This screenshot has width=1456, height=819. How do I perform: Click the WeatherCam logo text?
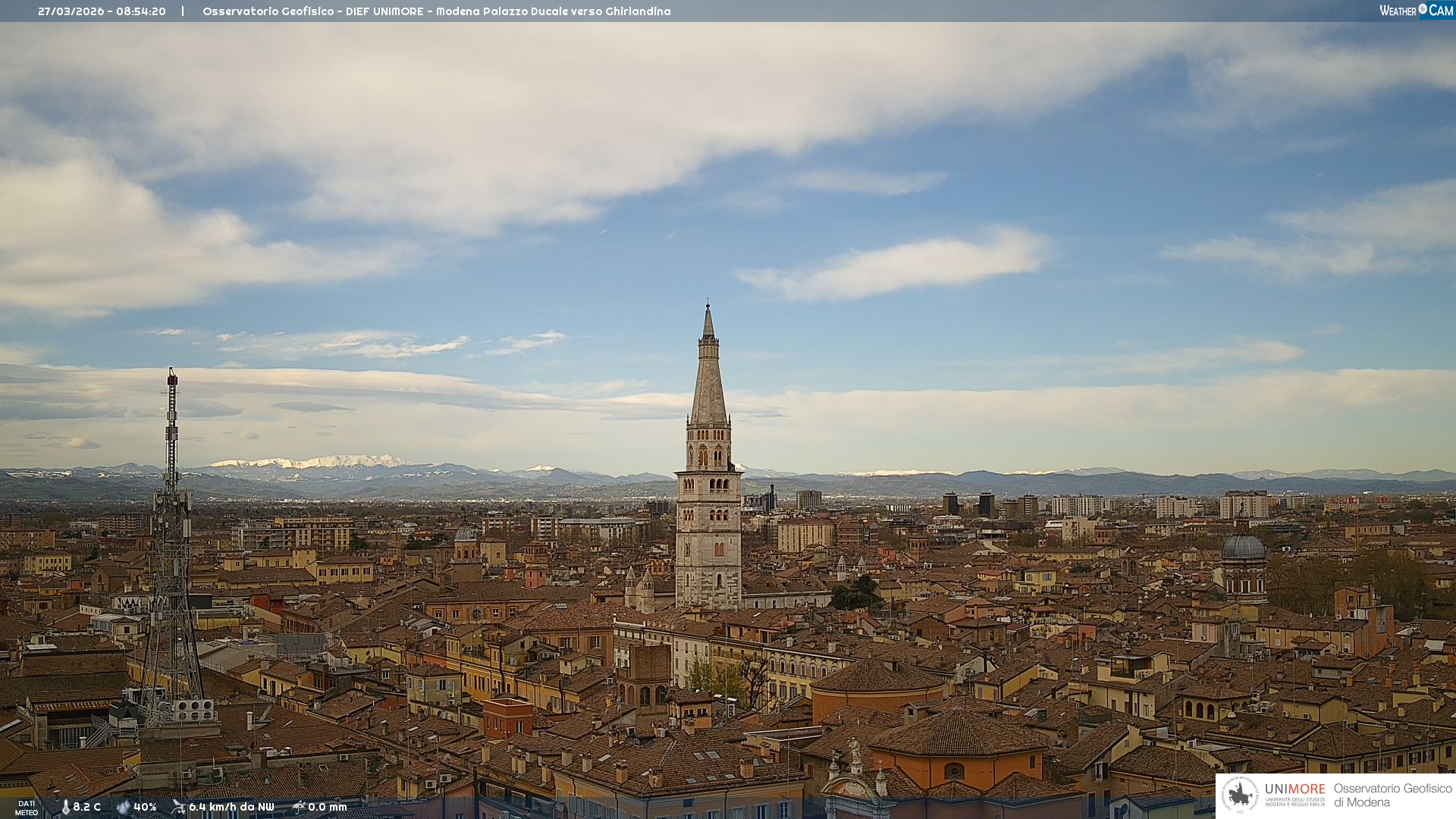click(x=1398, y=11)
